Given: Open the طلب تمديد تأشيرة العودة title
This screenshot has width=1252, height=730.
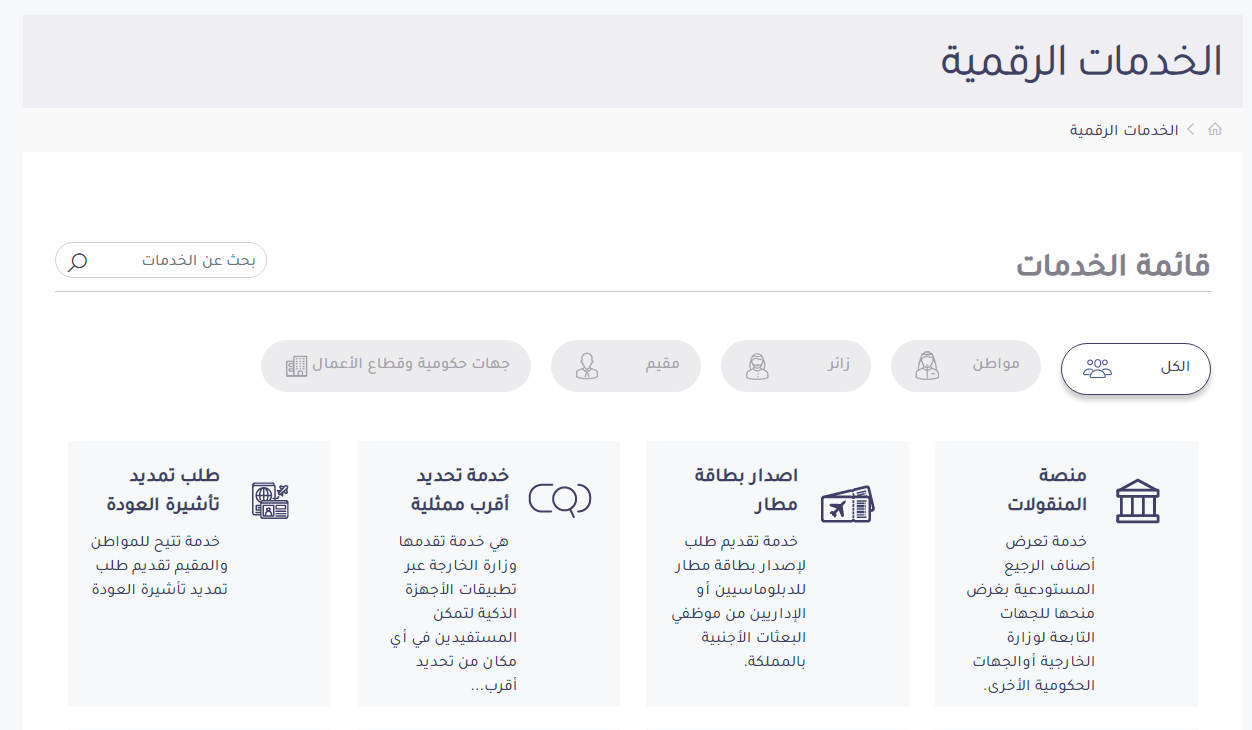Looking at the screenshot, I should pyautogui.click(x=163, y=489).
